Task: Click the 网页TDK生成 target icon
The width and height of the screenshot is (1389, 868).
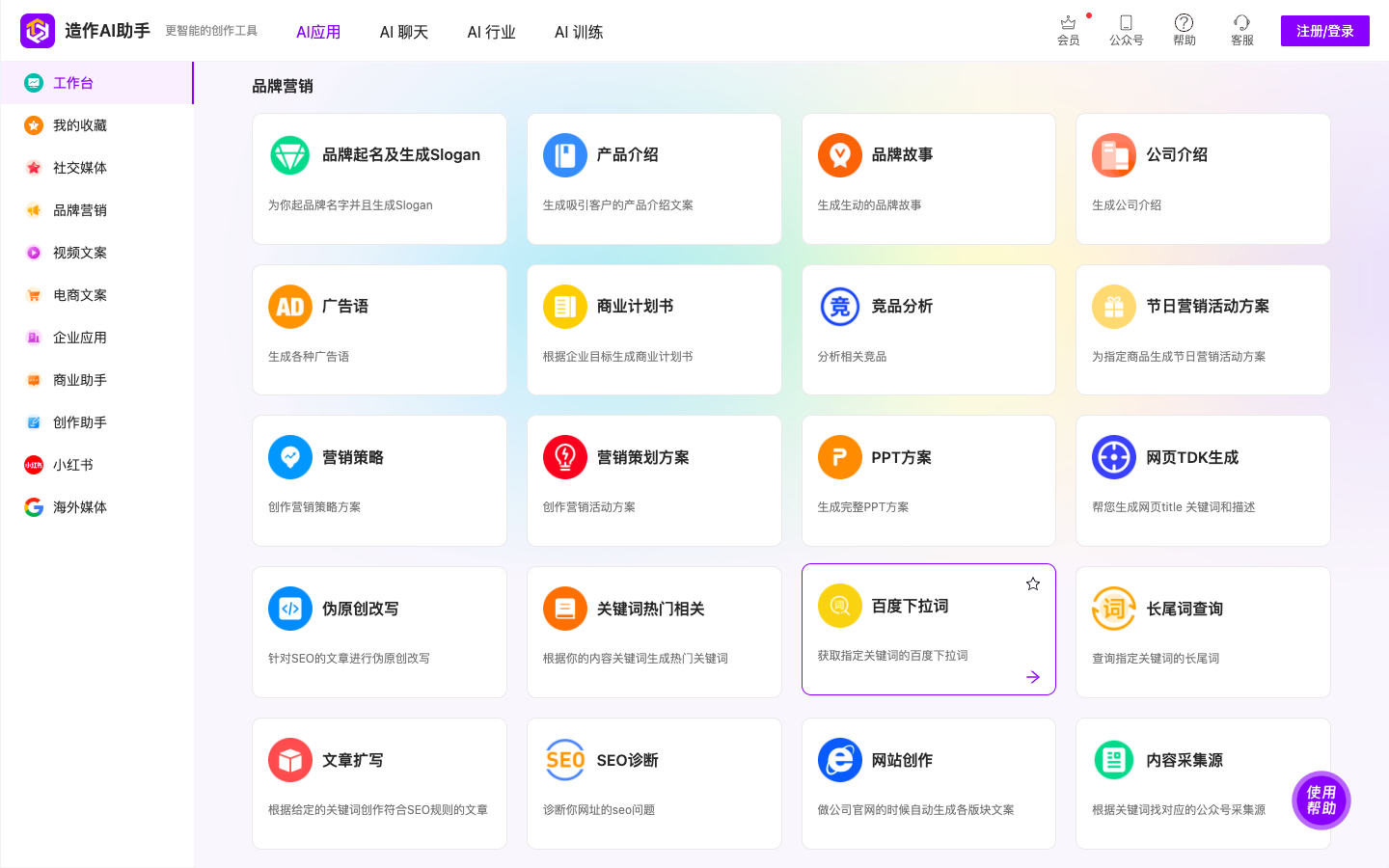Action: (1114, 457)
